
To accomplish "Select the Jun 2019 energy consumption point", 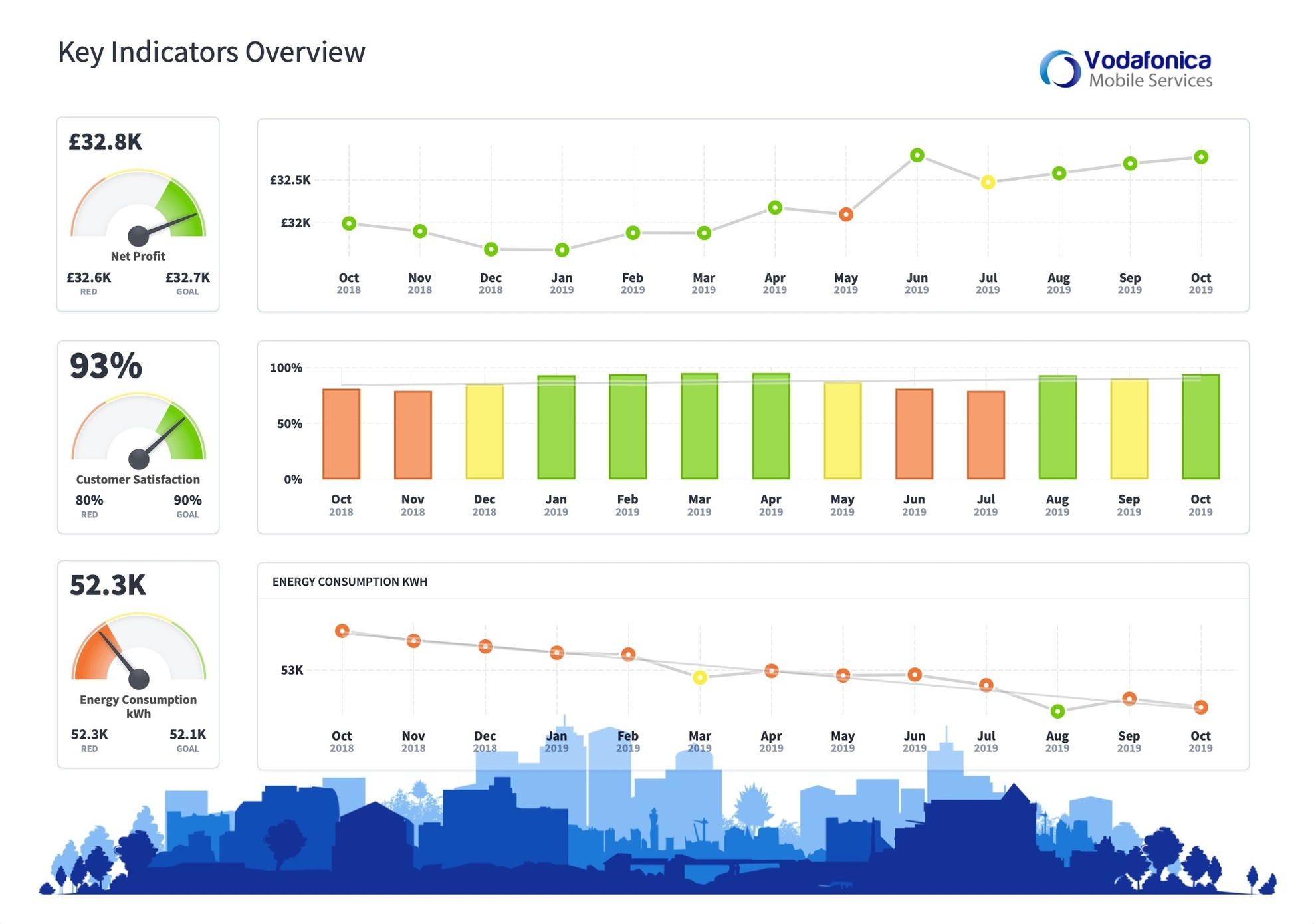I will point(915,675).
